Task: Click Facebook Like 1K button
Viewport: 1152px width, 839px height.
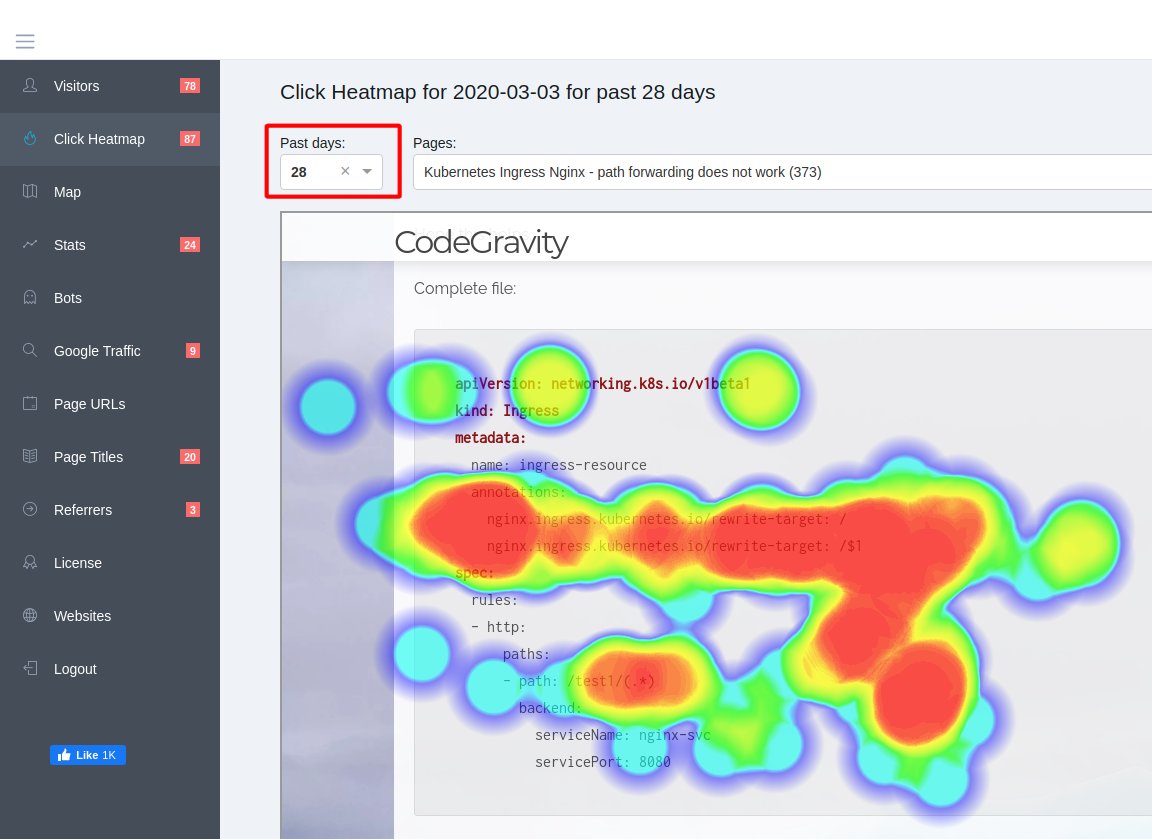Action: [x=87, y=755]
